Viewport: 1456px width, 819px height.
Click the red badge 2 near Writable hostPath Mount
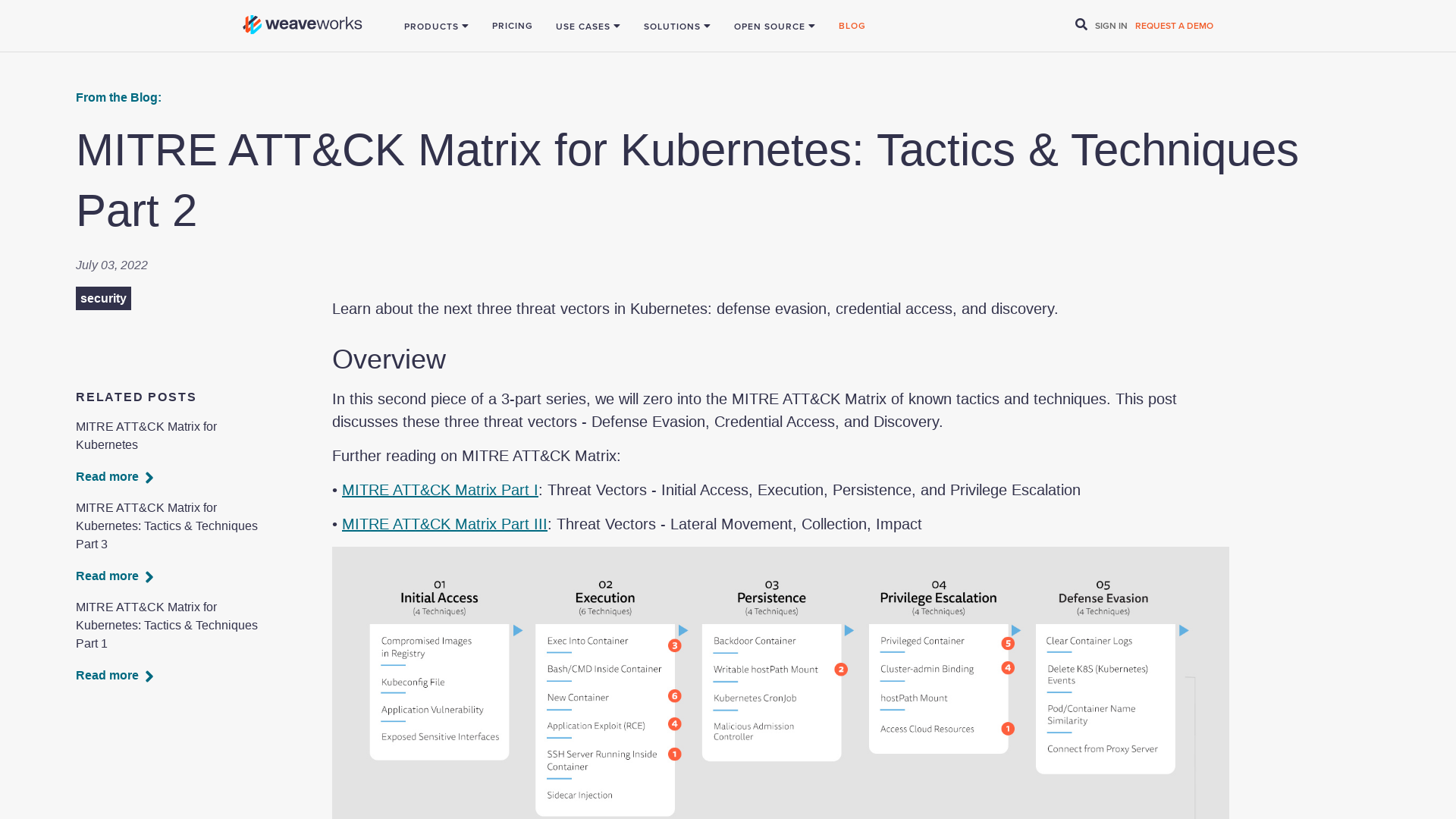(841, 669)
